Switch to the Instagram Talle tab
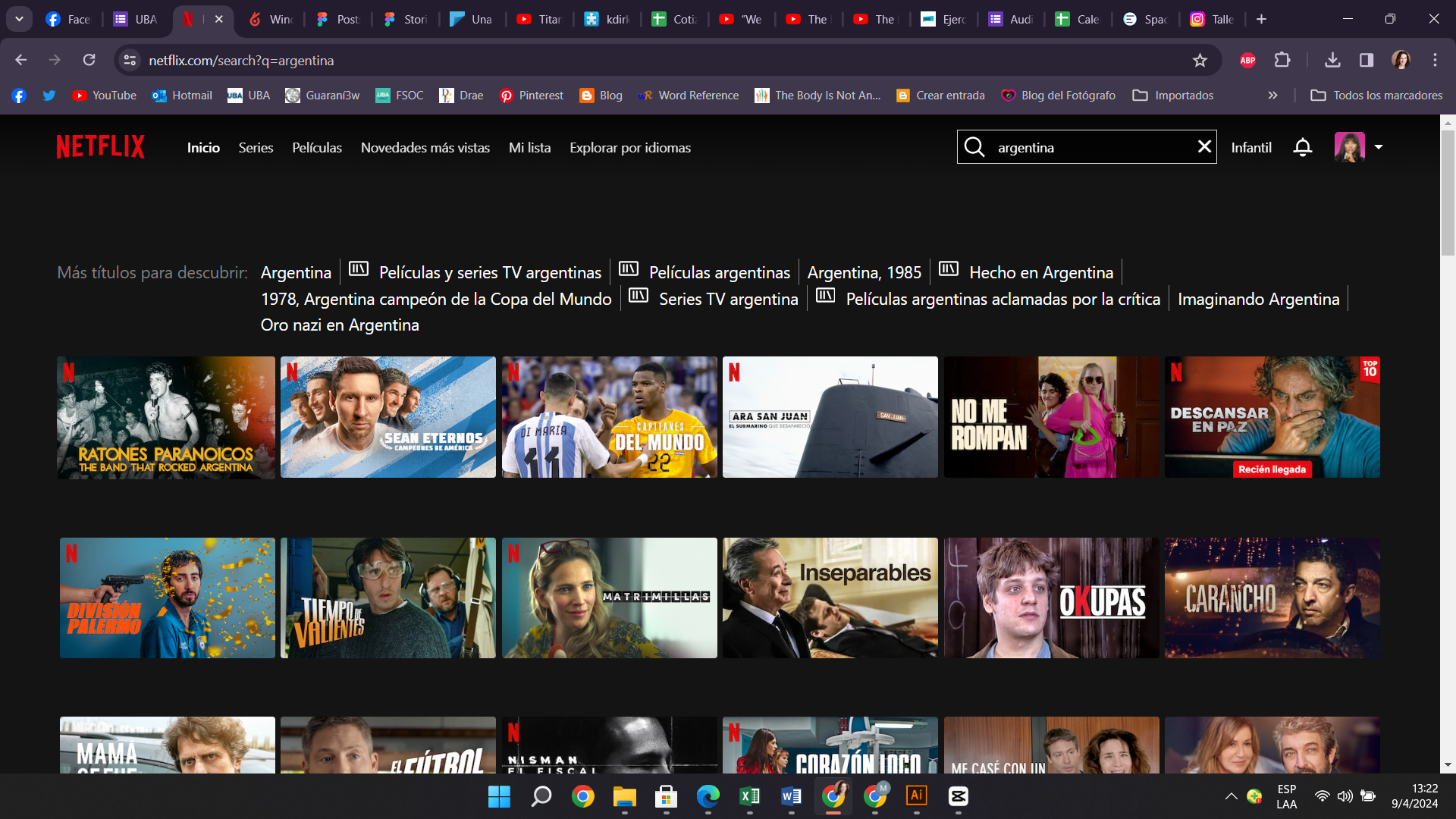 [1212, 19]
